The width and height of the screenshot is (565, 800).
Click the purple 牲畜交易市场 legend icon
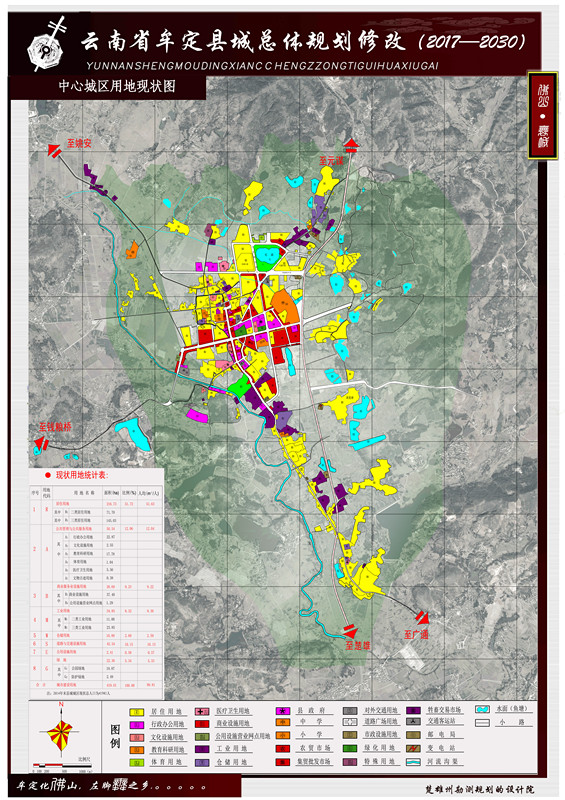click(x=414, y=711)
